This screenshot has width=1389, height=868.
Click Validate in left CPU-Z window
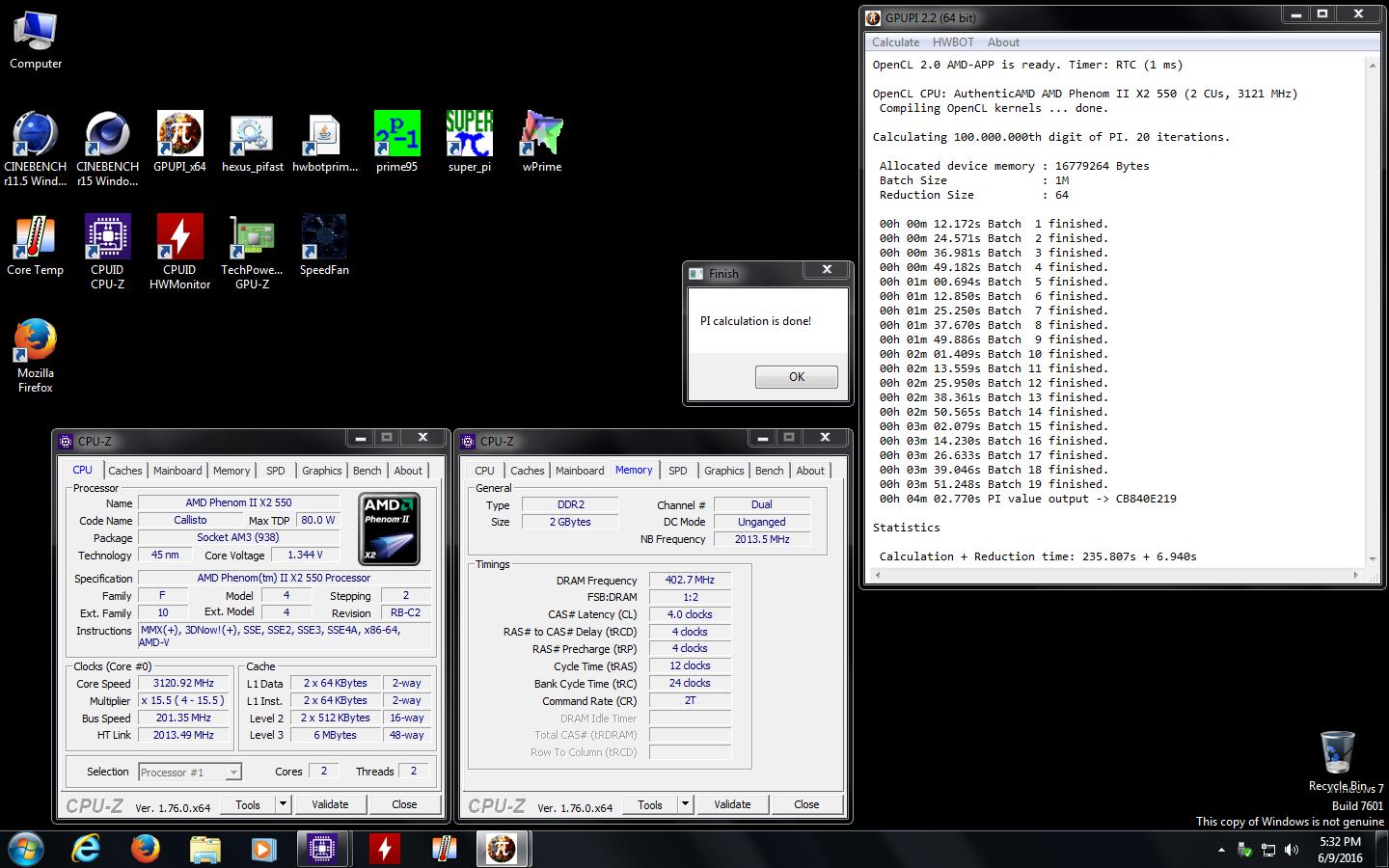pos(330,804)
